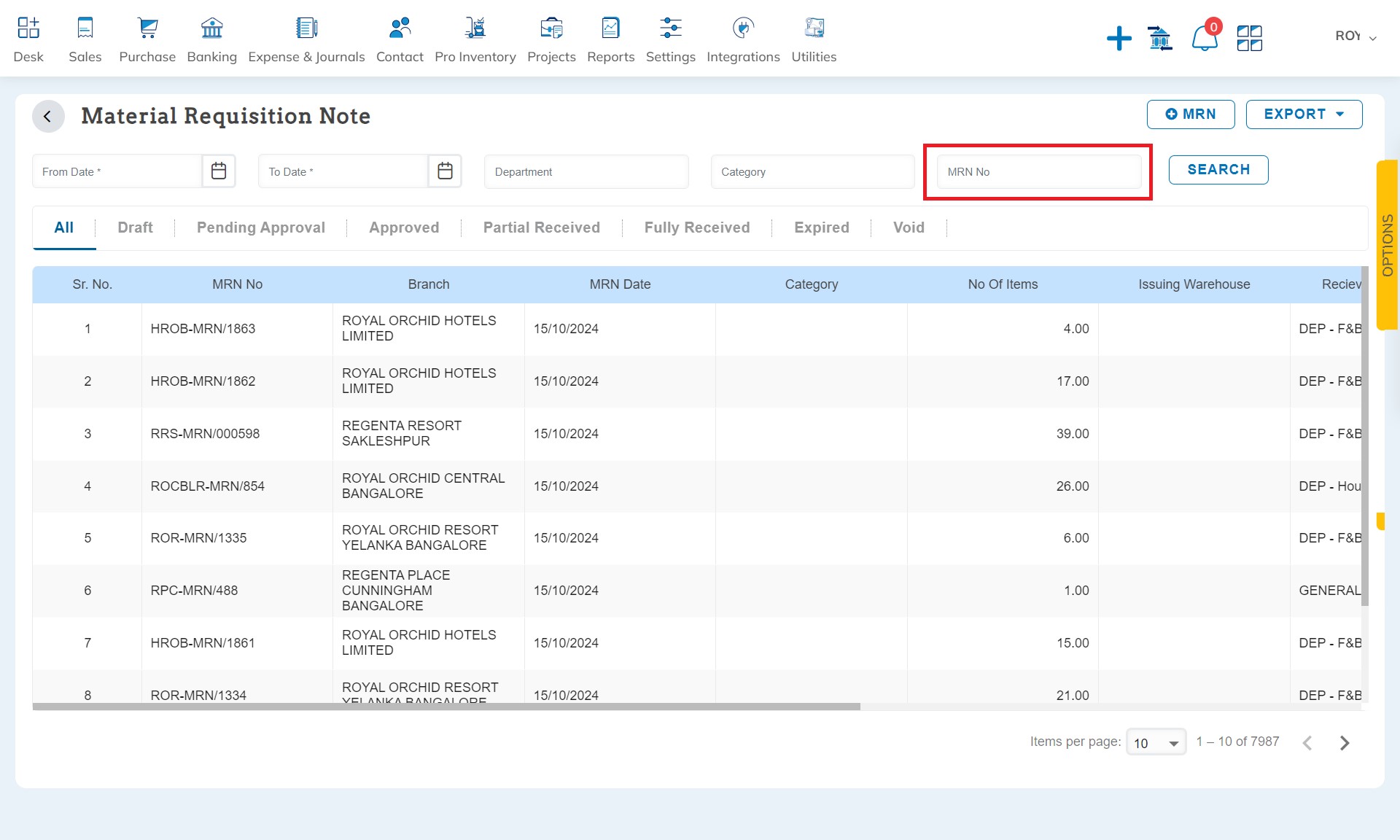Select MRN ROR-MRN/1335
1400x840 pixels.
[198, 538]
